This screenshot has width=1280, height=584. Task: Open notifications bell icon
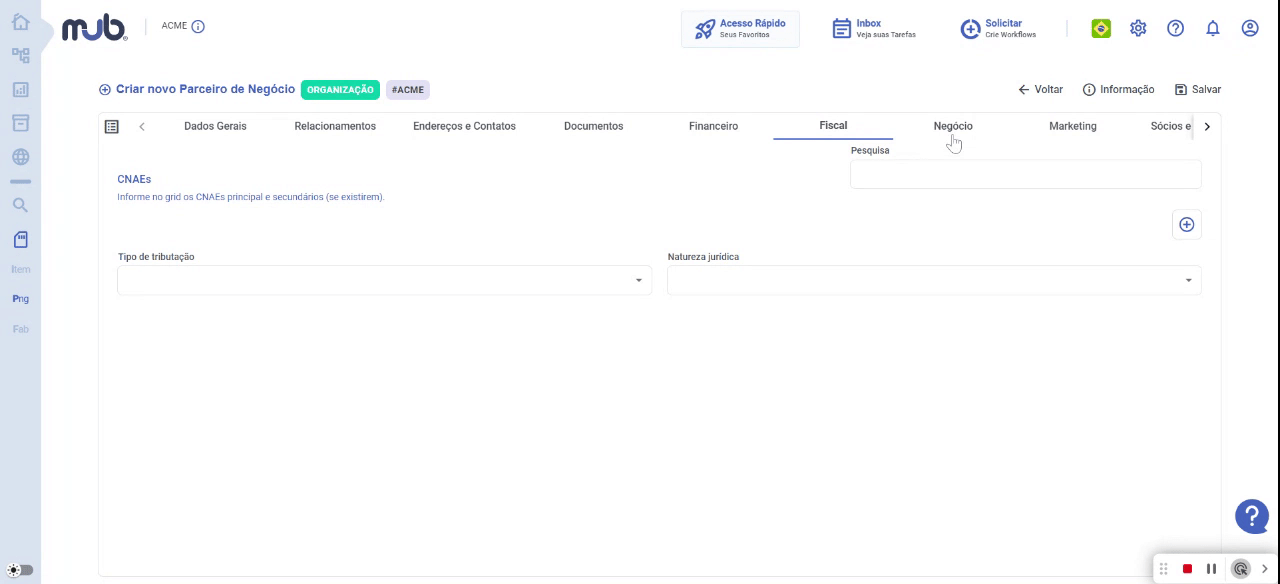pos(1213,28)
